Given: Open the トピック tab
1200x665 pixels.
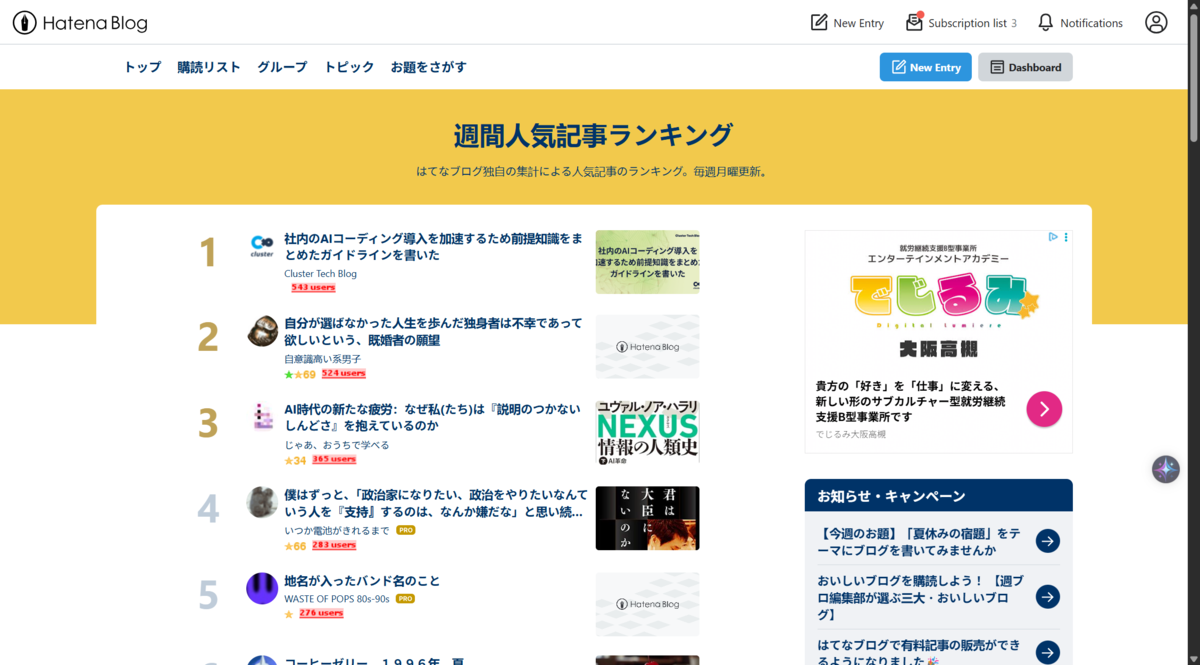Looking at the screenshot, I should 349,67.
